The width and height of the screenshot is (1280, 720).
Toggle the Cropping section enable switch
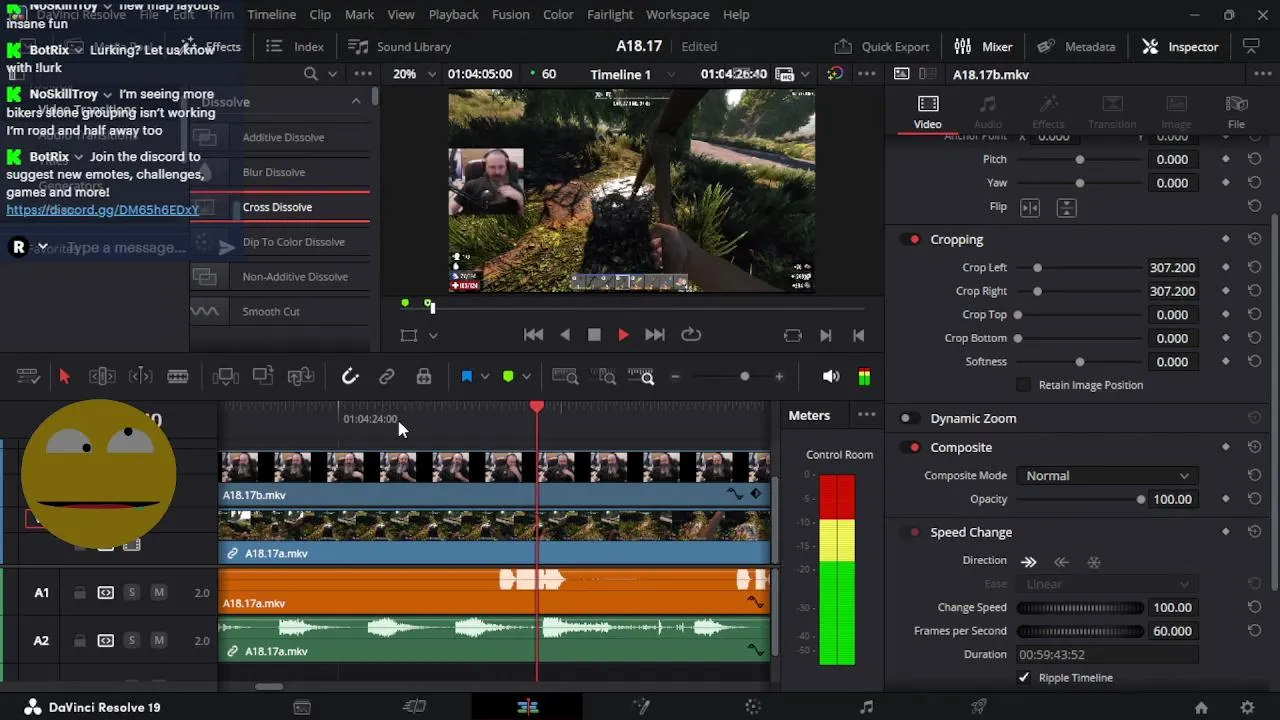pos(910,240)
